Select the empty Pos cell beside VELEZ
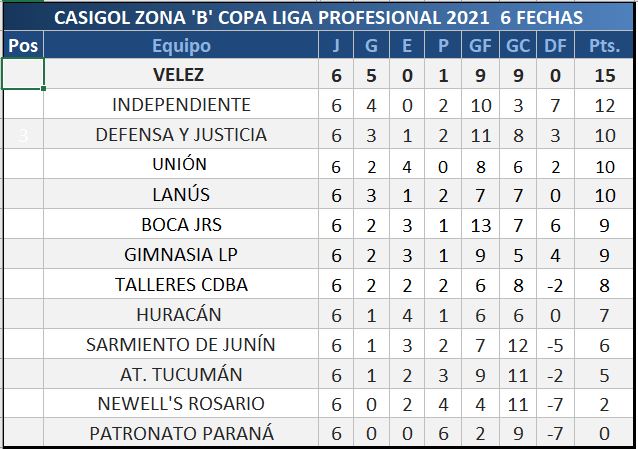638x449 pixels. tap(22, 75)
